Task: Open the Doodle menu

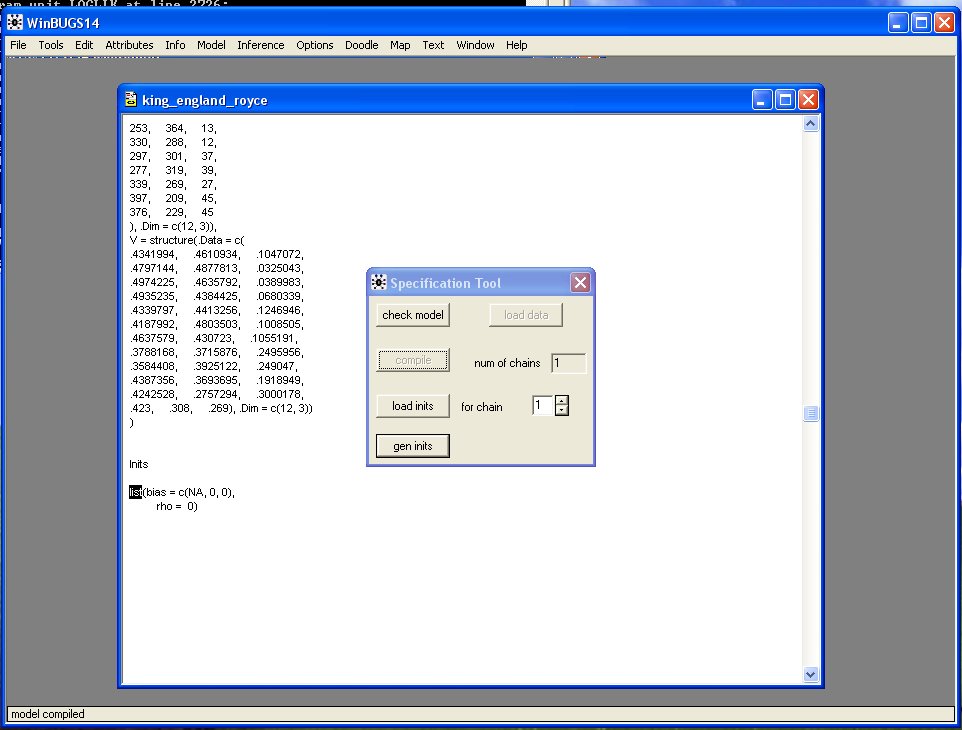Action: pyautogui.click(x=361, y=45)
